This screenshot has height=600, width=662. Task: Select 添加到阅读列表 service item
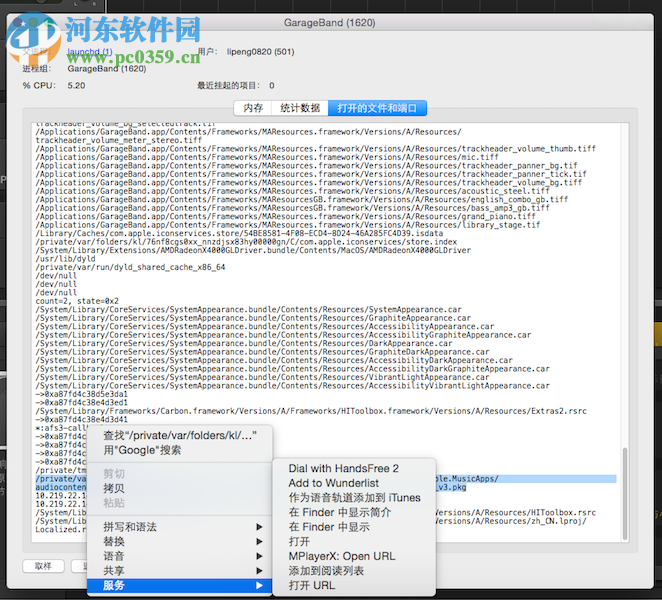tap(354, 571)
